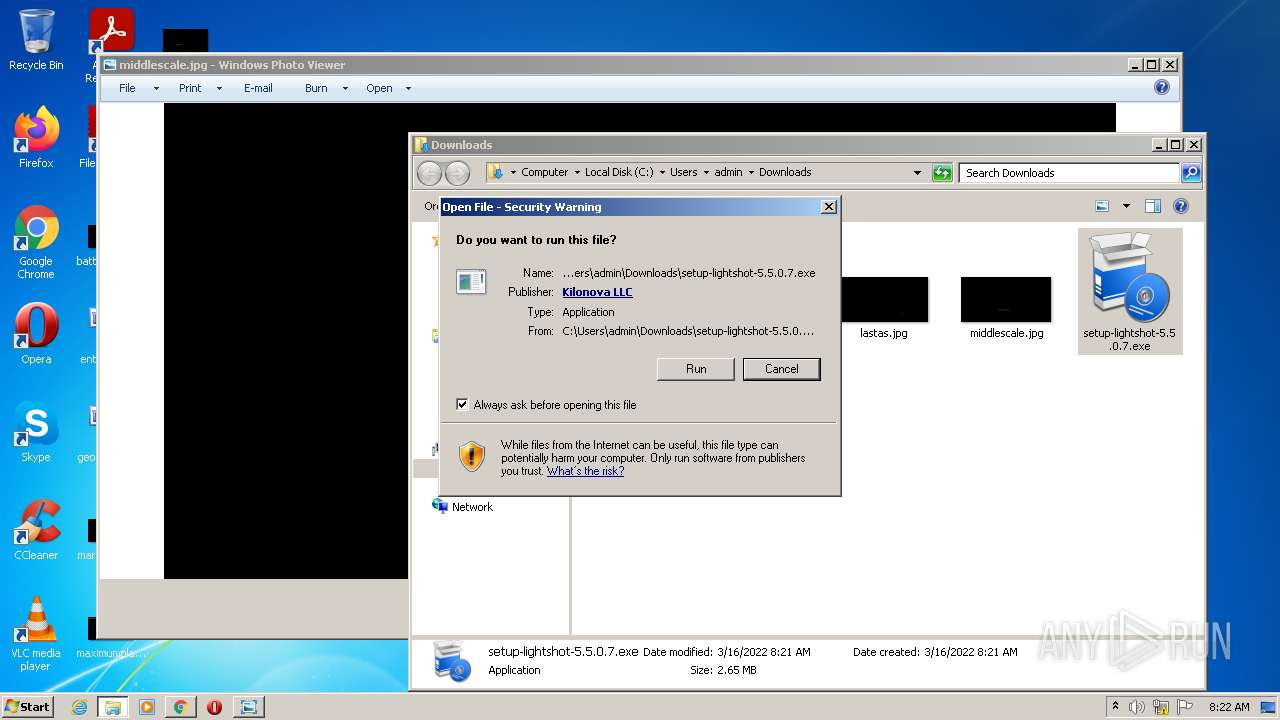The height and width of the screenshot is (720, 1280).
Task: Expand admin breadcrumb dropdown arrow
Action: (x=751, y=172)
